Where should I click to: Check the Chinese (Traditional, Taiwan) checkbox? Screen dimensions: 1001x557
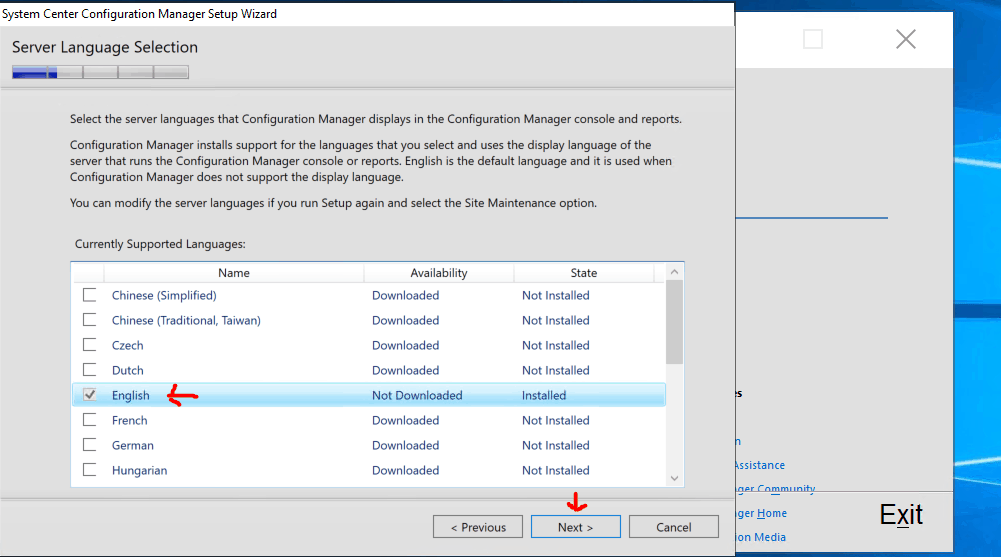coord(89,320)
